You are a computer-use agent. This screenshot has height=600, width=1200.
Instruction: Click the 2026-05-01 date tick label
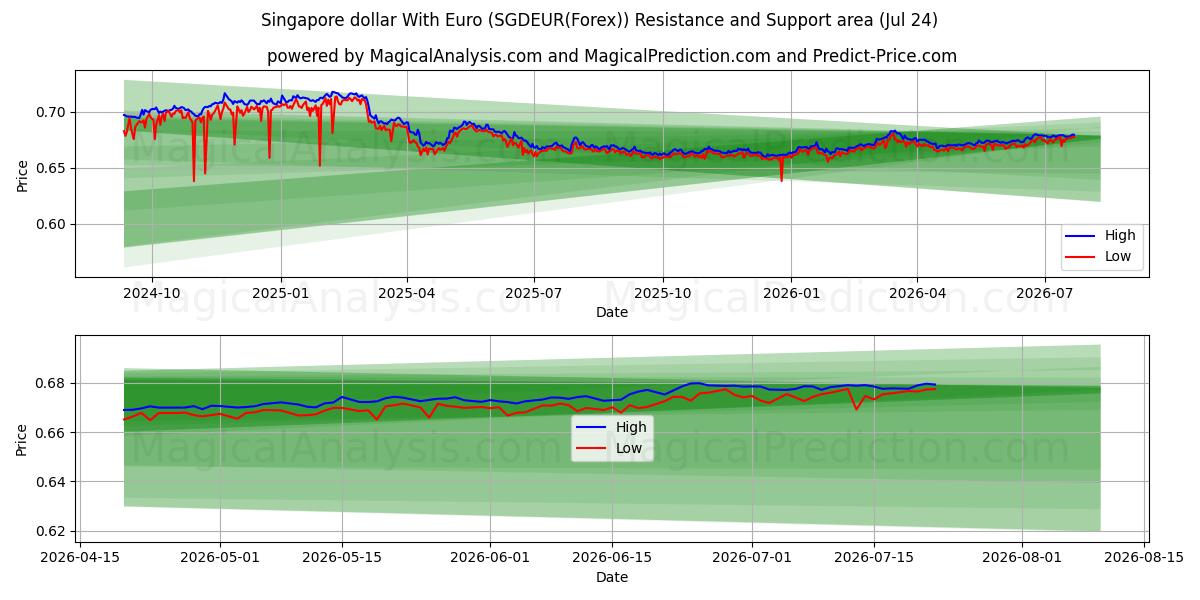click(x=220, y=558)
